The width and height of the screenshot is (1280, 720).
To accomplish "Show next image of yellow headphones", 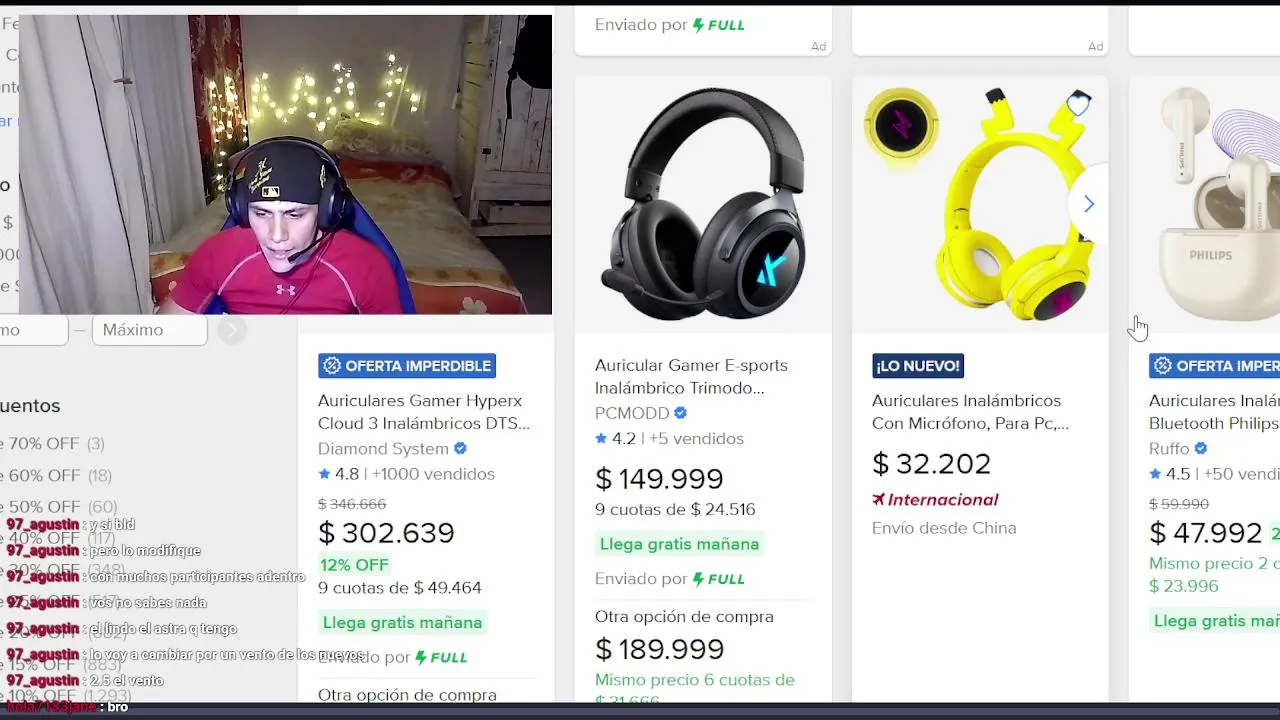I will point(1089,204).
